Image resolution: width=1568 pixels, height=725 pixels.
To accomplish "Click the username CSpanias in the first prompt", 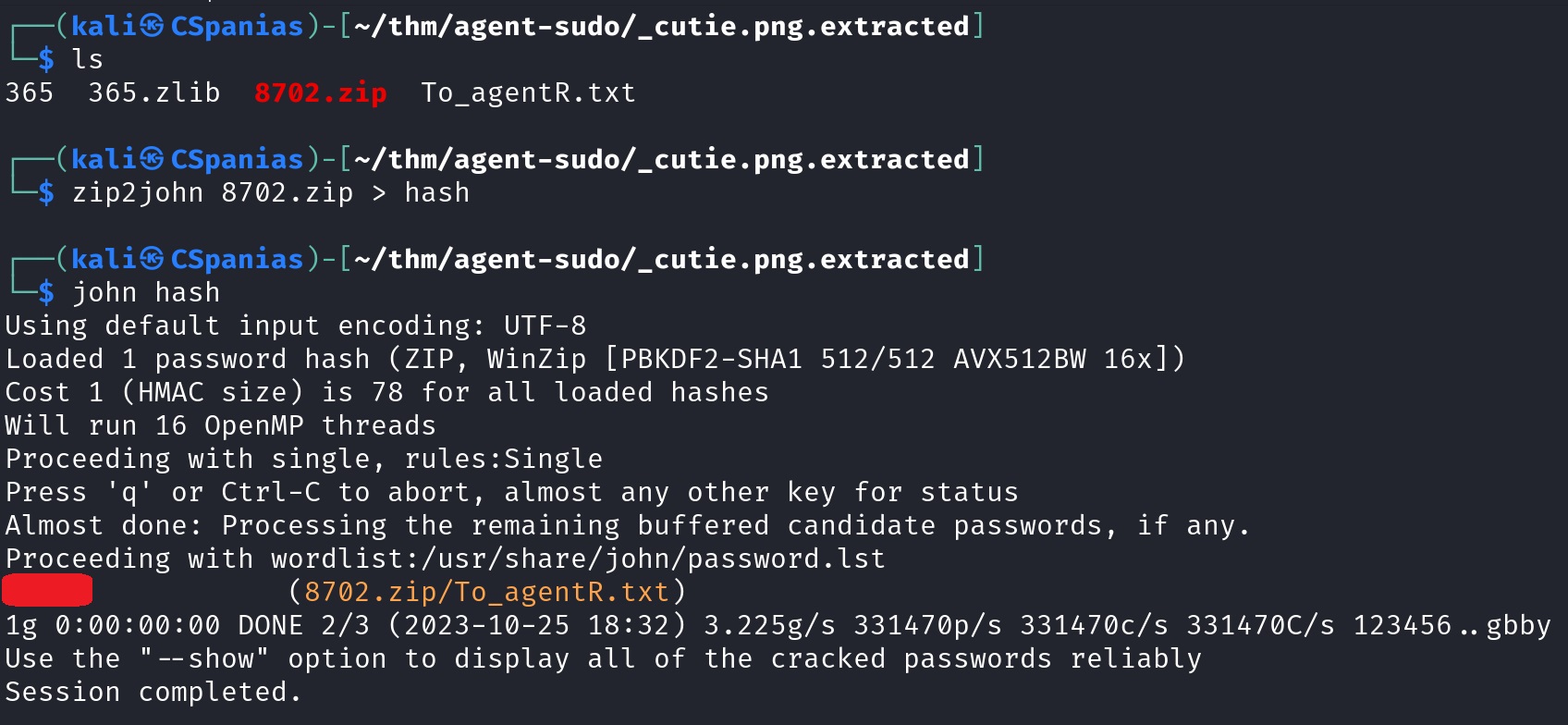I will tap(238, 26).
